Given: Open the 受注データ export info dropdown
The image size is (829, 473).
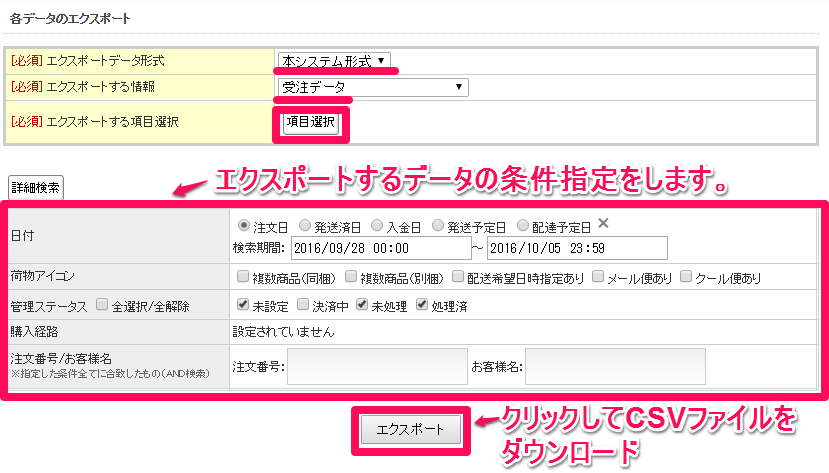Looking at the screenshot, I should tap(373, 87).
